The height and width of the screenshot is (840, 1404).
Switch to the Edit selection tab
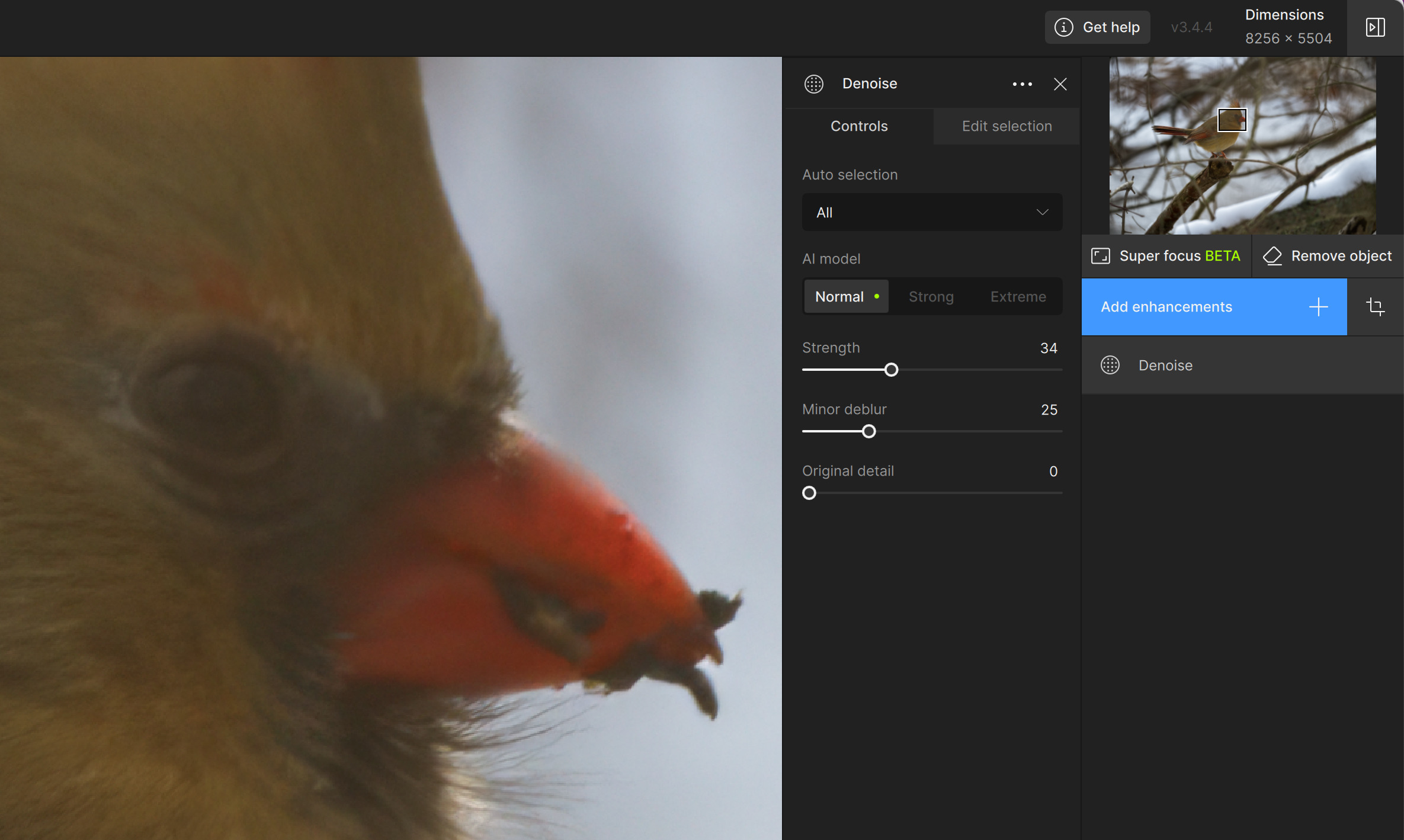tap(1006, 126)
